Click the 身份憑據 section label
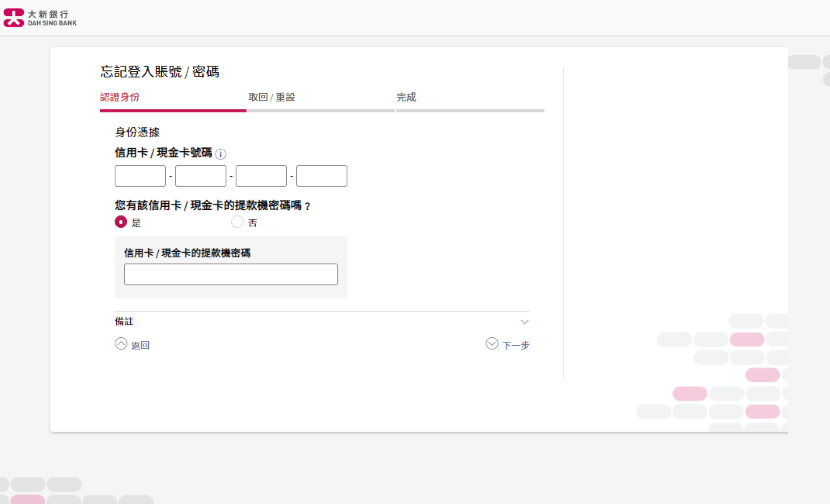Screen dimensions: 830x504 point(137,132)
